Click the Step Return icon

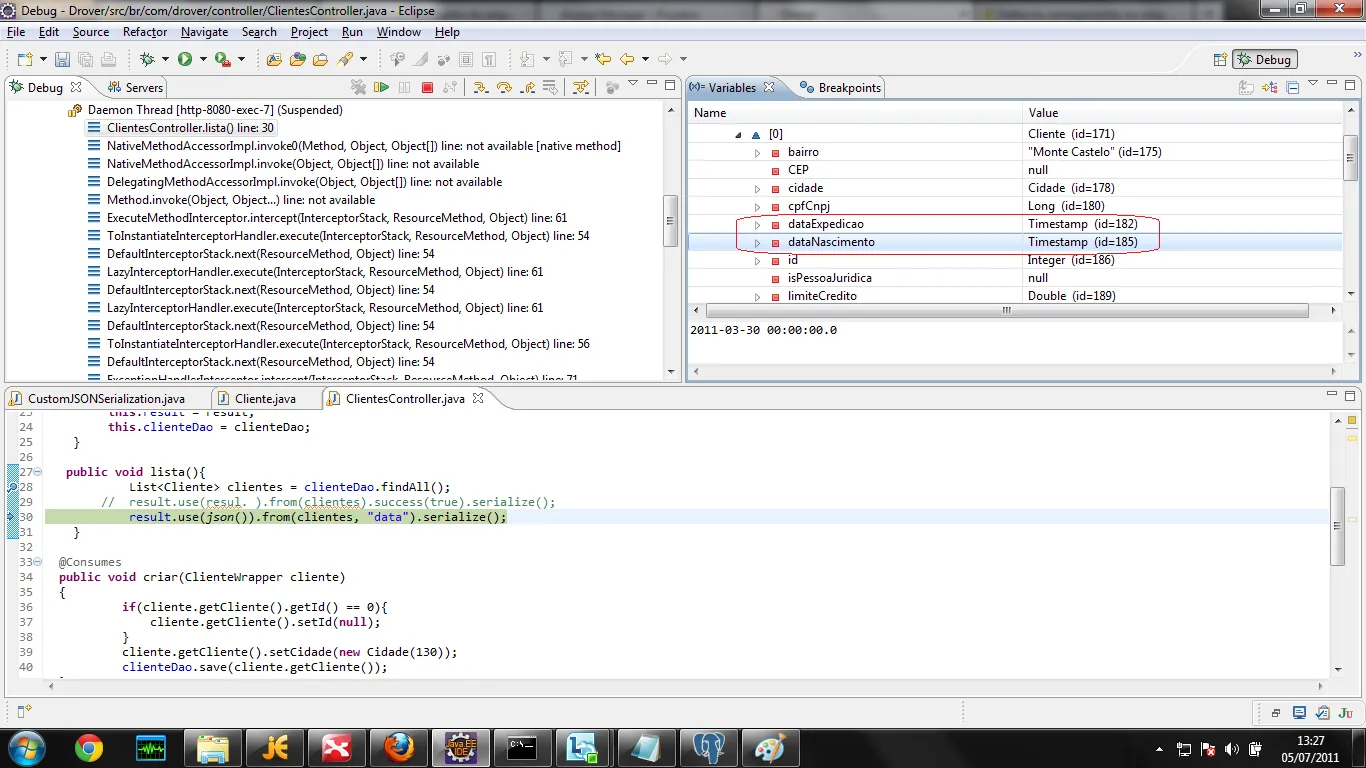click(x=527, y=87)
